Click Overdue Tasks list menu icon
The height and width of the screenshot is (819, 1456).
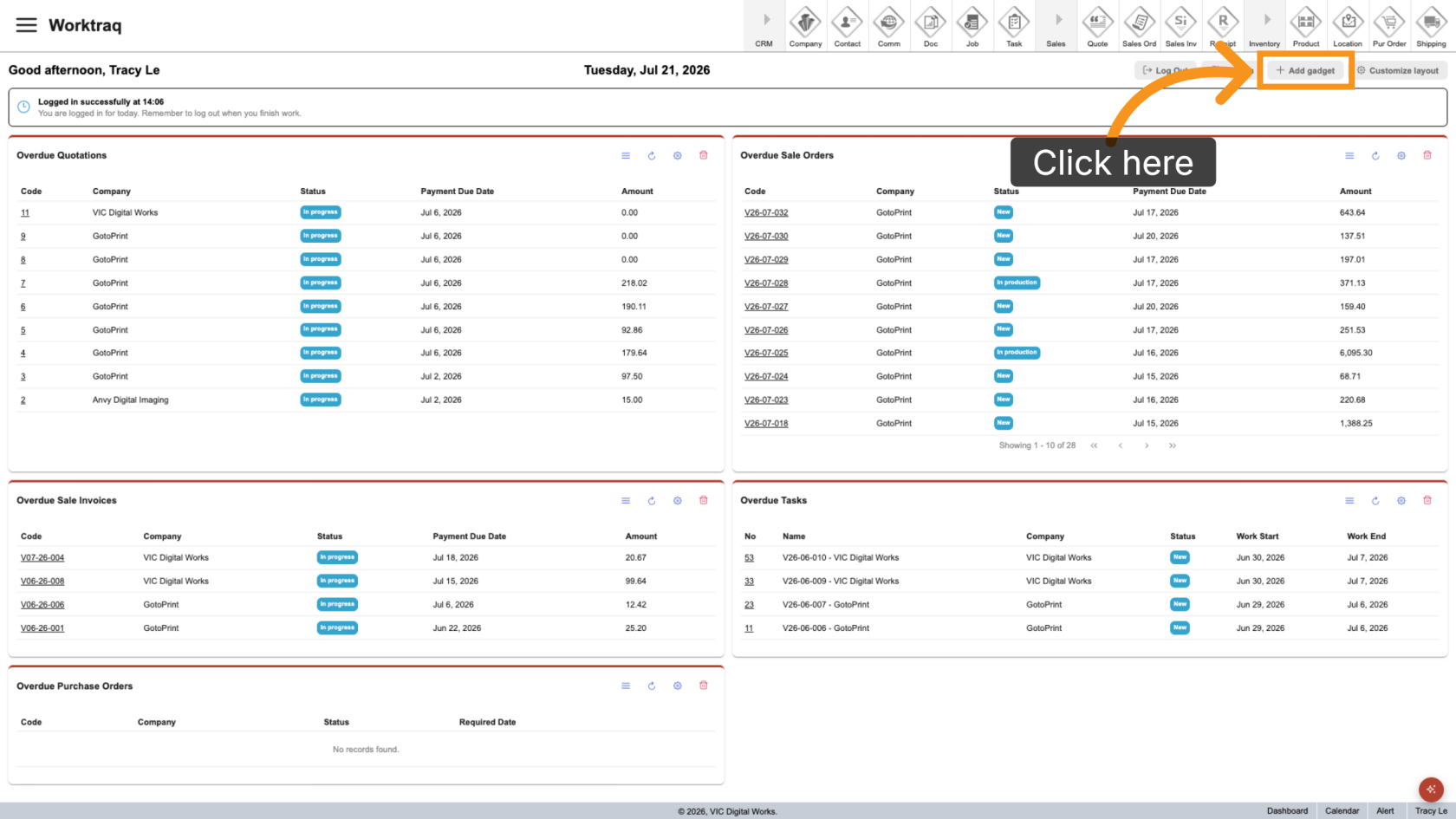1349,501
